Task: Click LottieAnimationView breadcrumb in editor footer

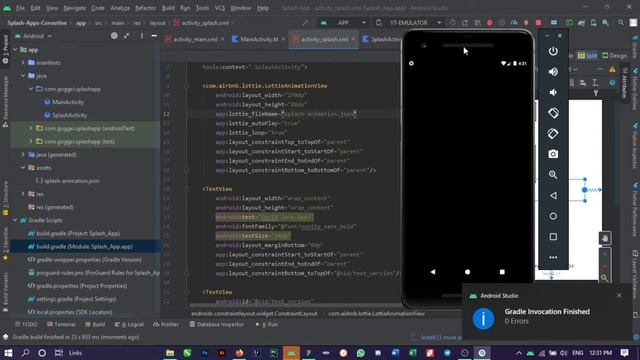Action: (x=376, y=313)
